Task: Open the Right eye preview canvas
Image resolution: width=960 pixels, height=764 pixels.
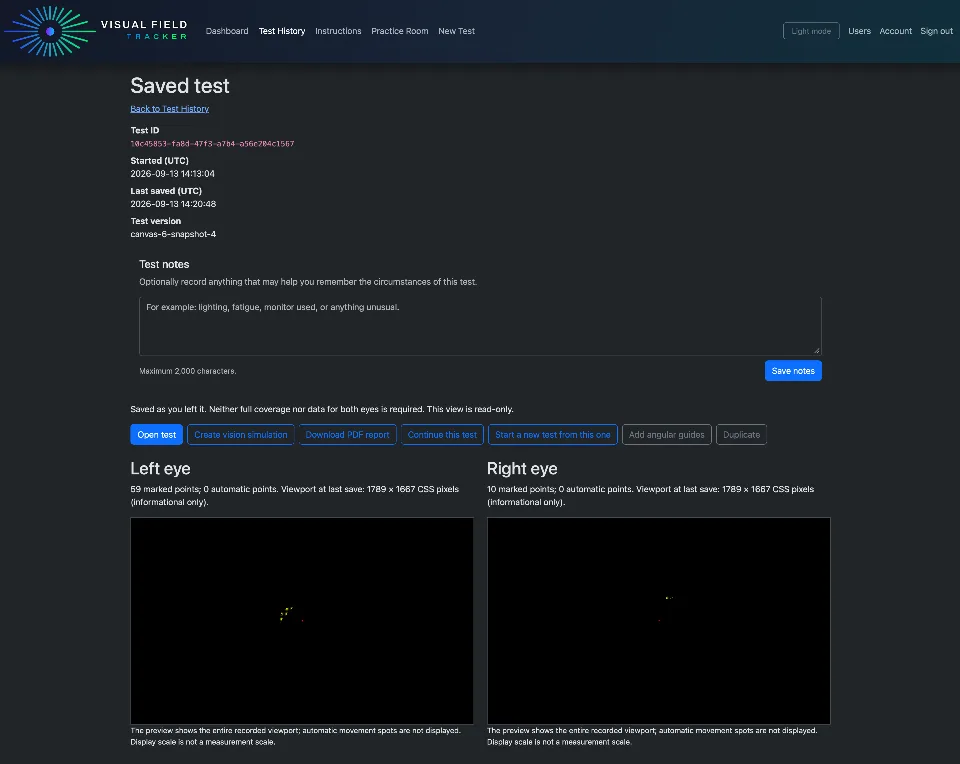Action: tap(659, 621)
